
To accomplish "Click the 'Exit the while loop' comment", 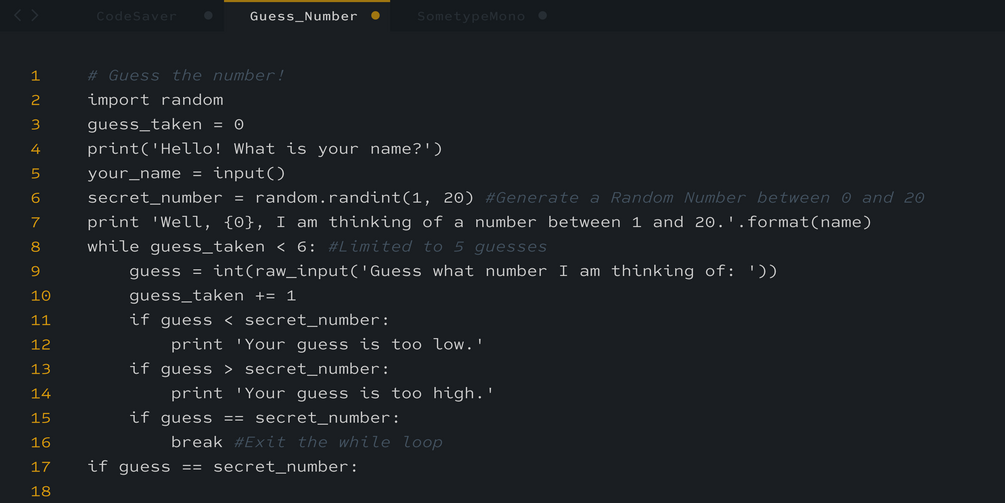I will click(x=338, y=442).
